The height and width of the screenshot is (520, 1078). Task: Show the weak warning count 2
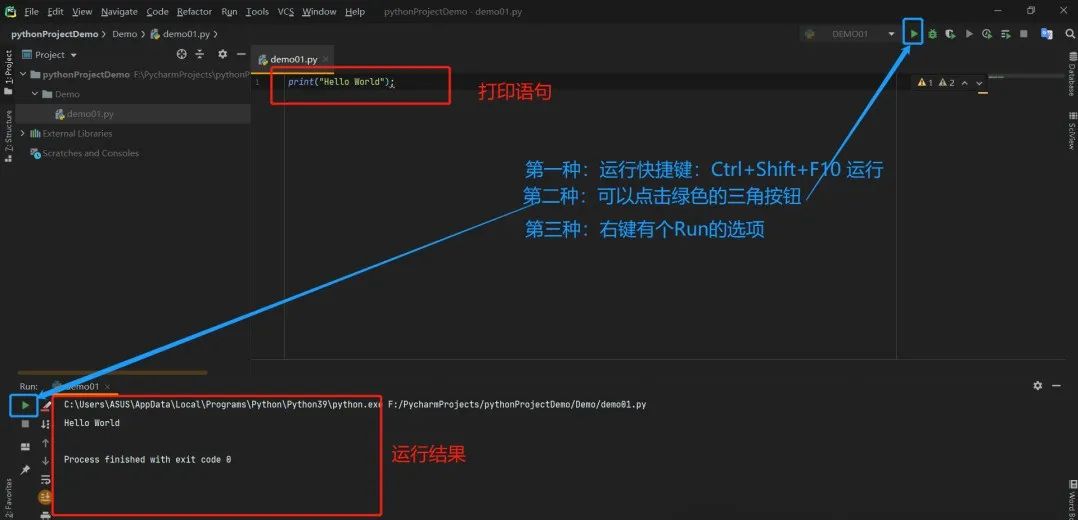click(x=947, y=83)
